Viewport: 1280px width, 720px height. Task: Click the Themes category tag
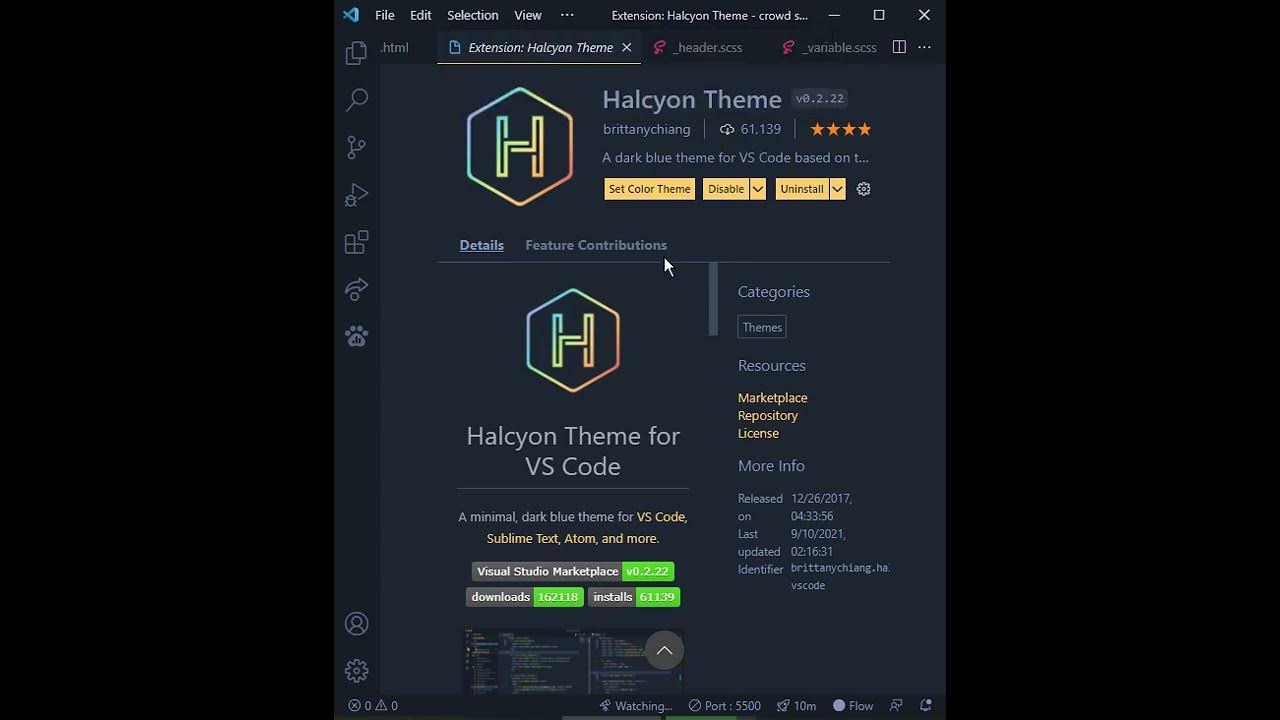tap(762, 327)
